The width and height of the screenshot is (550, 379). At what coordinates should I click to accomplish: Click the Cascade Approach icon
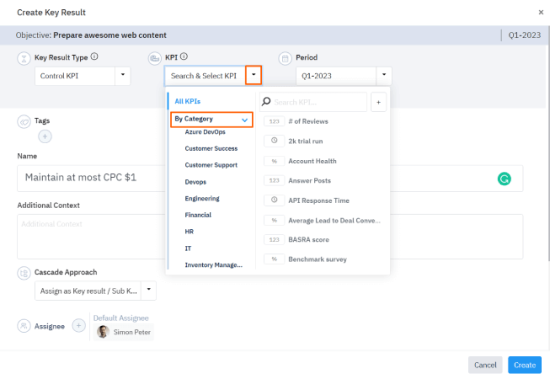point(24,273)
